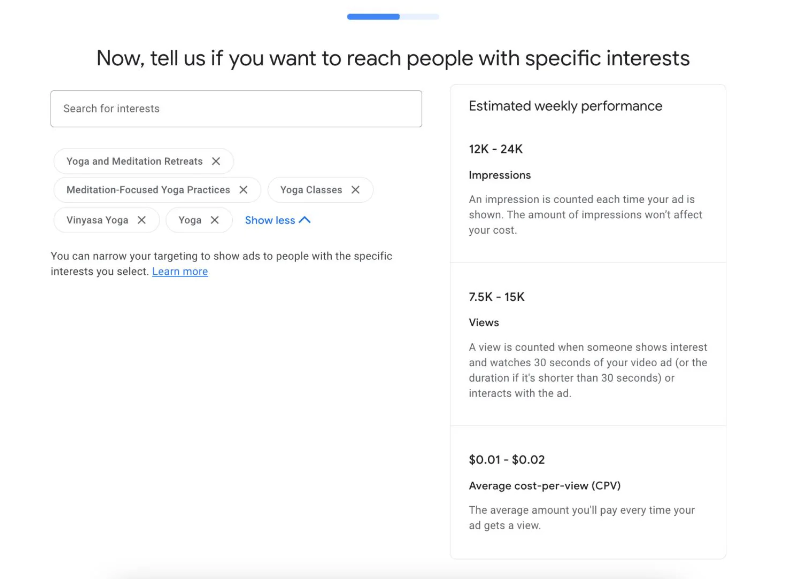The width and height of the screenshot is (796, 579).
Task: Click the X on the Yoga chip
Action: (x=214, y=220)
